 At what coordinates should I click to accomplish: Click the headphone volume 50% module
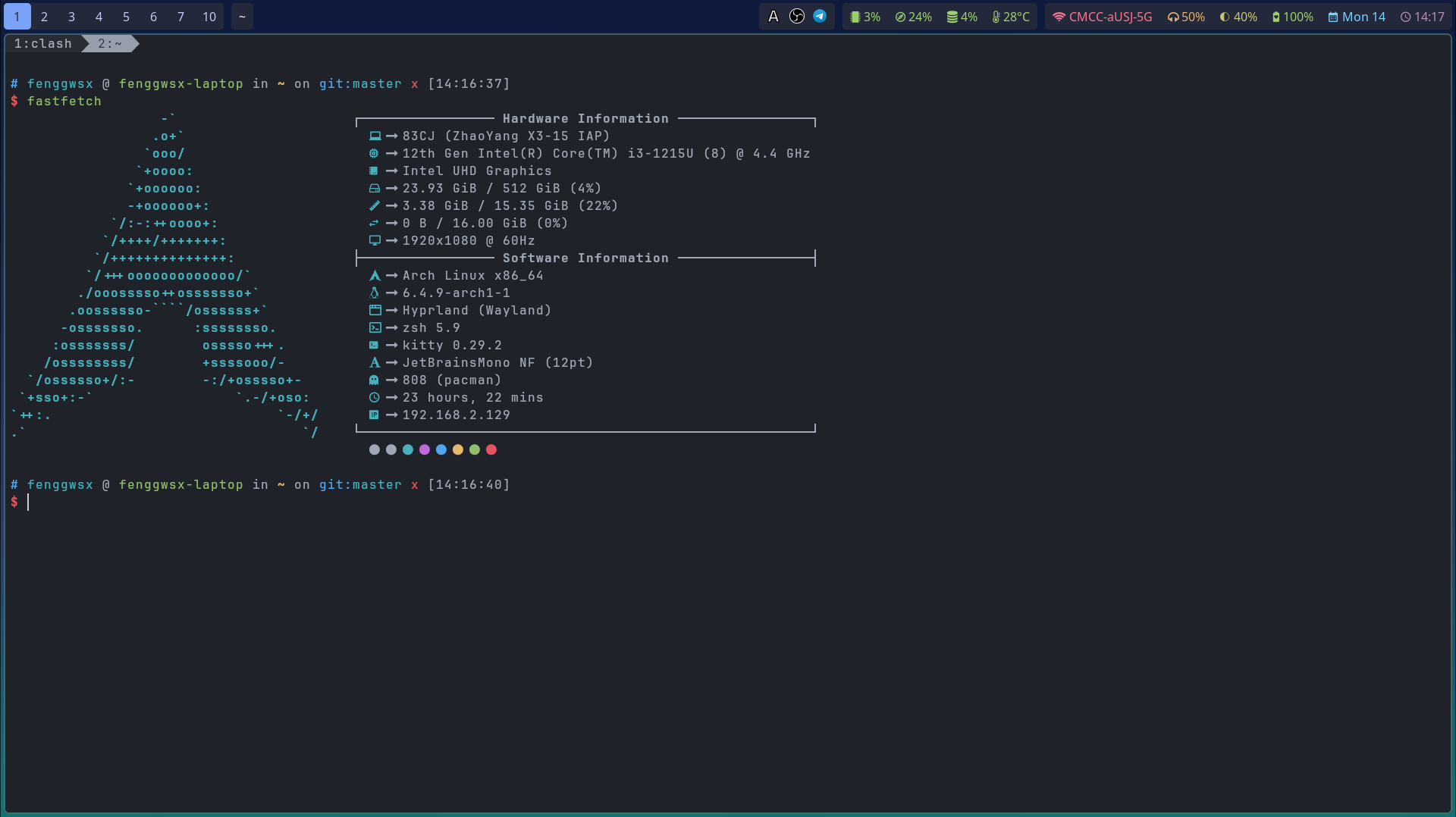(x=1186, y=17)
